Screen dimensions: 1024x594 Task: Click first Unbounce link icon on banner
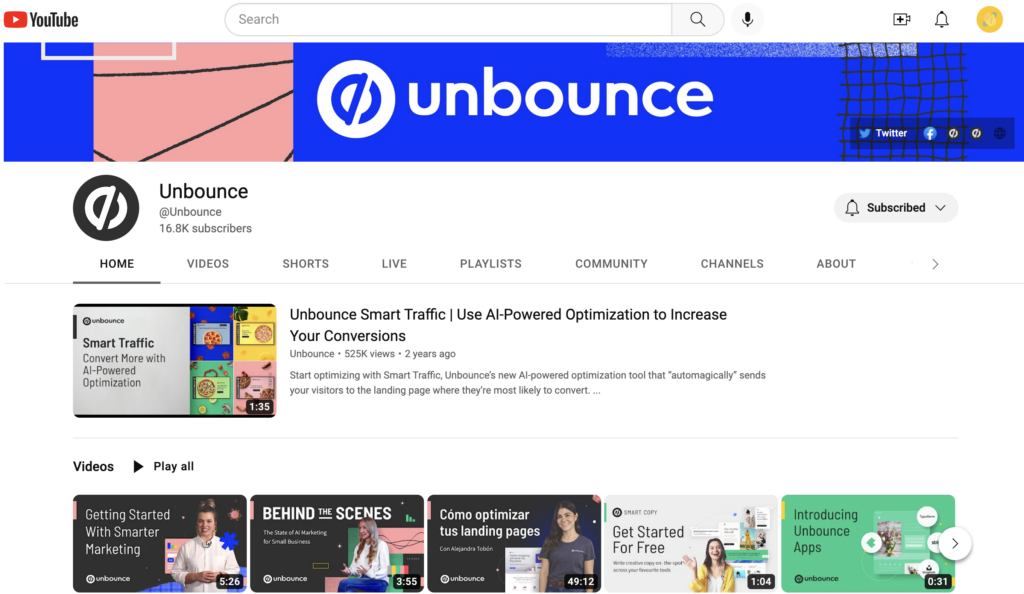(x=953, y=133)
